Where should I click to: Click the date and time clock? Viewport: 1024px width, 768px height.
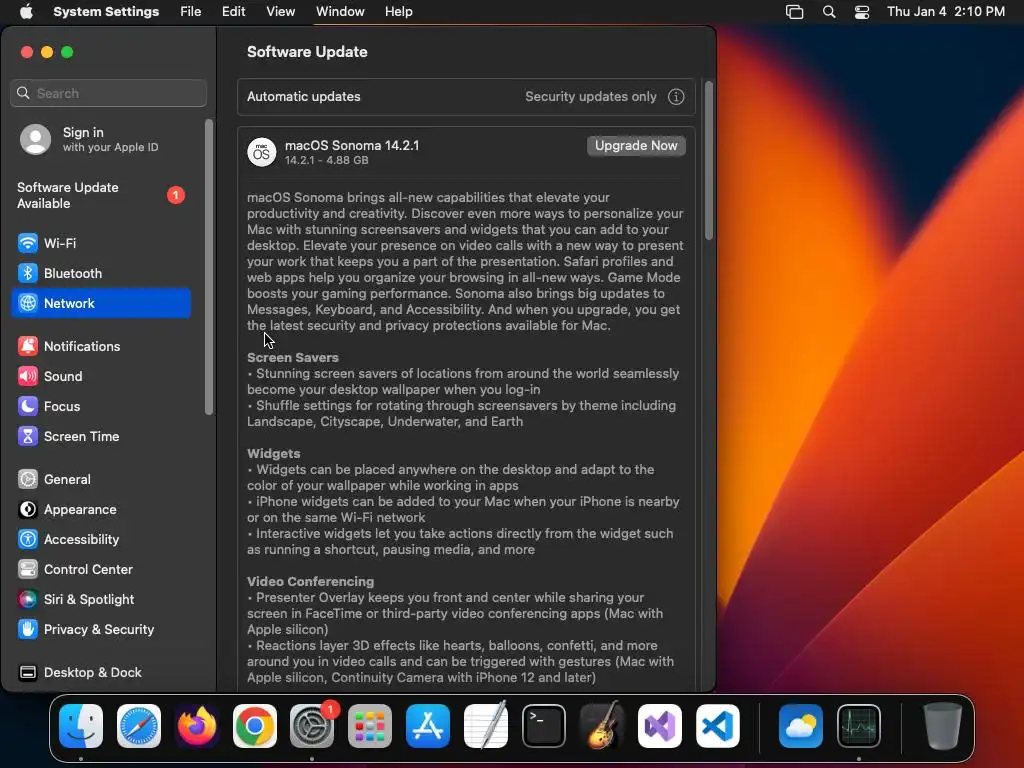click(946, 12)
